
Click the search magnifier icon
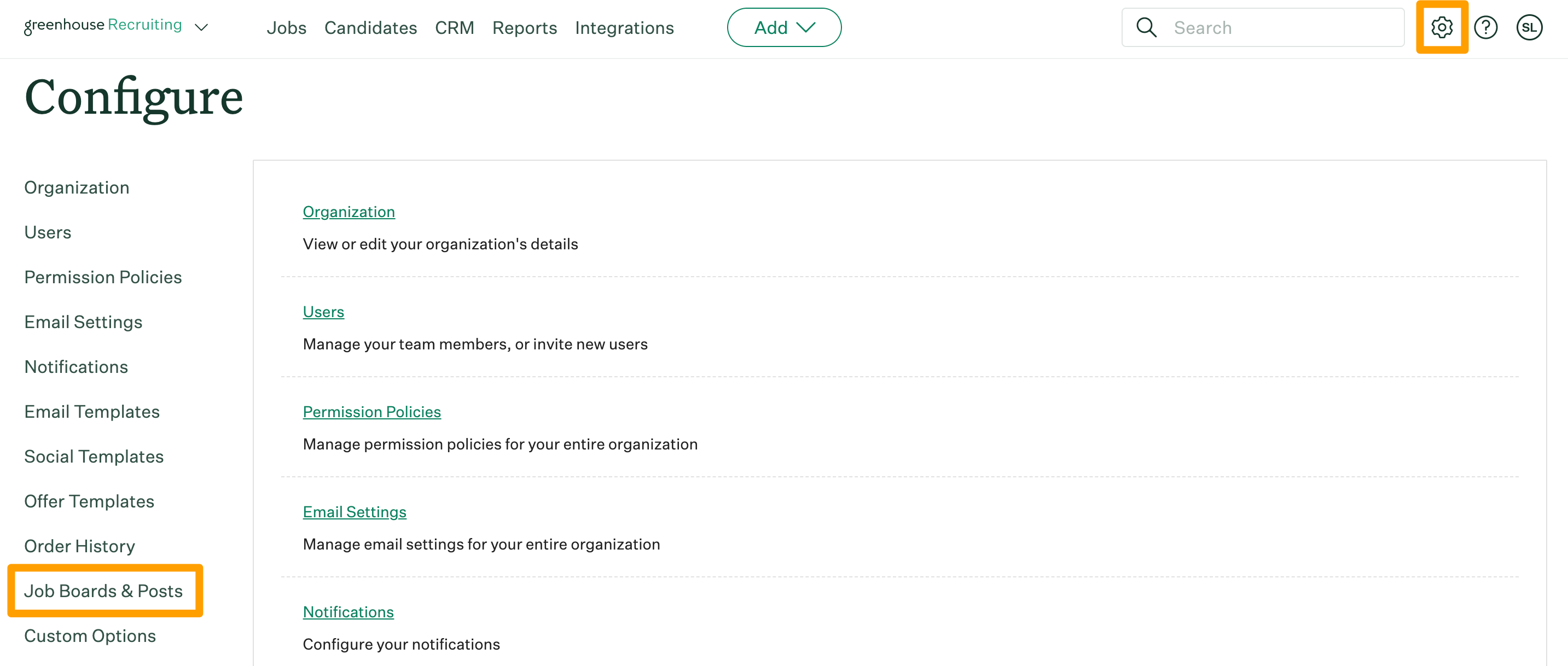click(x=1147, y=27)
